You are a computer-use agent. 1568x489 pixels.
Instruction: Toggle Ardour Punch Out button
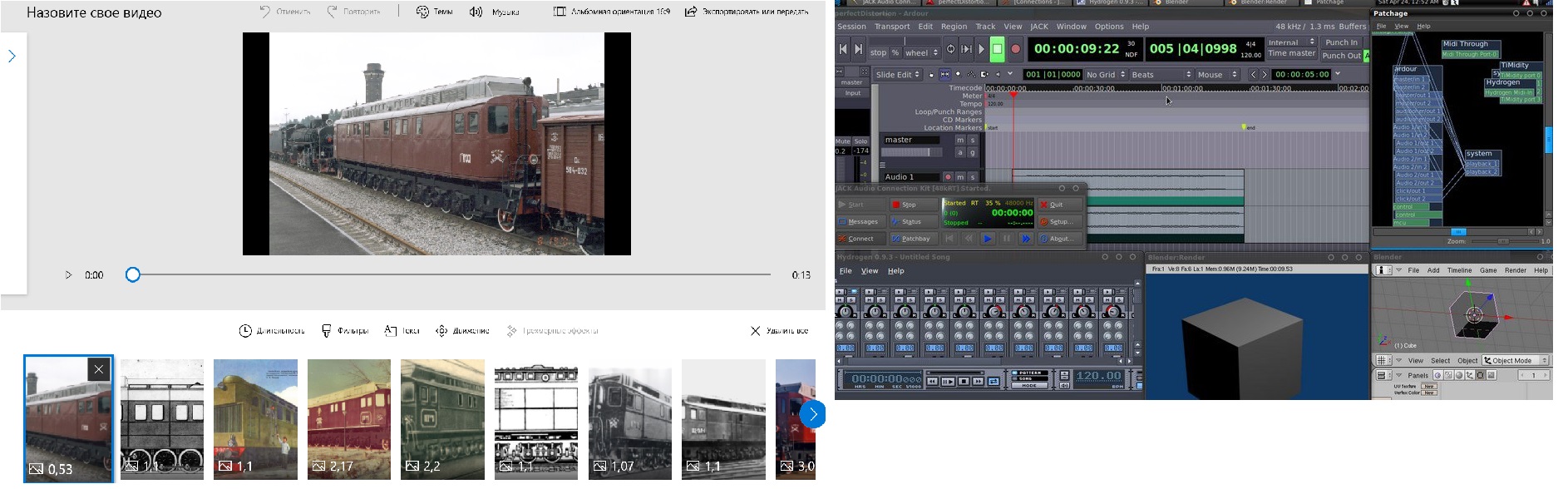tap(1341, 56)
